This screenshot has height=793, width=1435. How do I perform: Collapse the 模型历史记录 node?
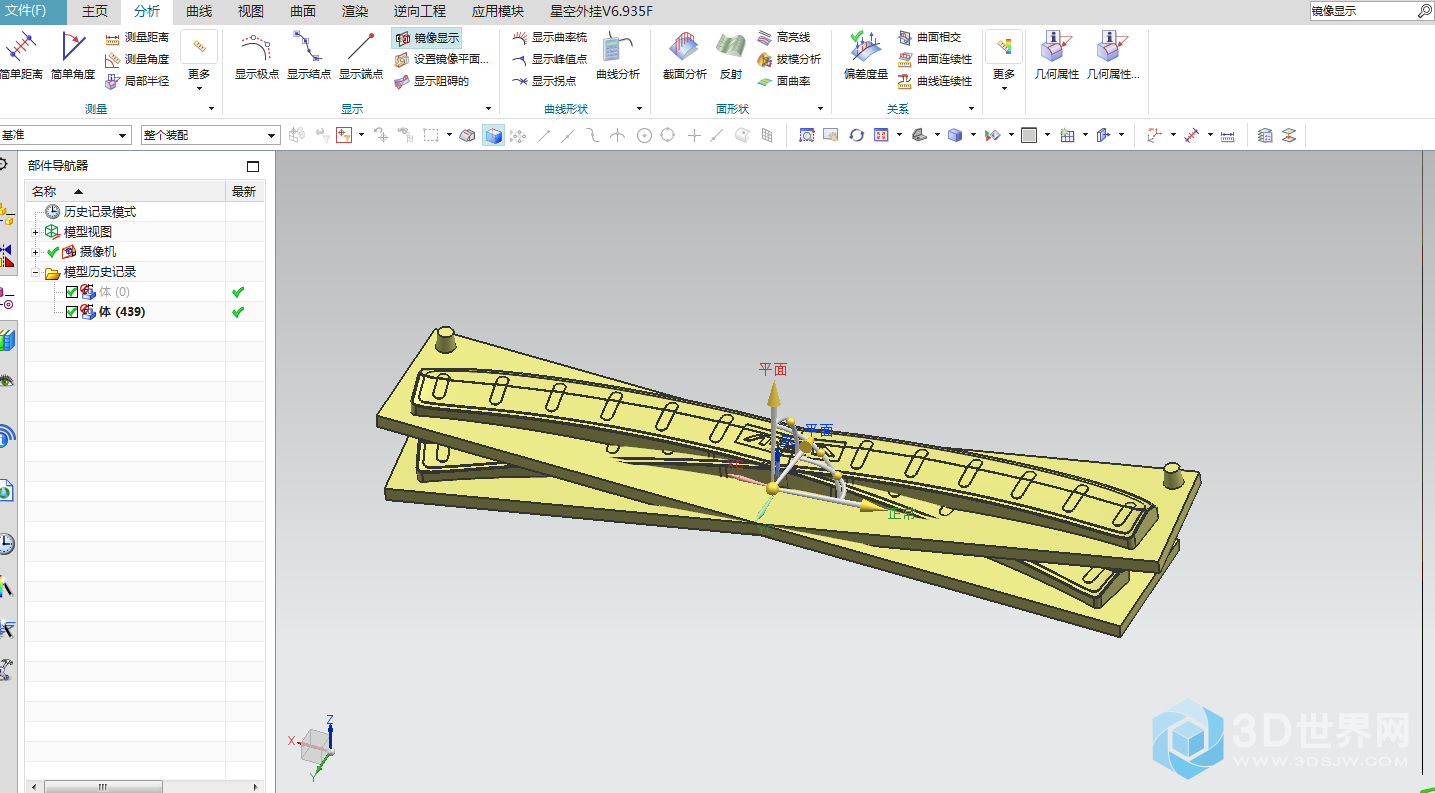point(36,272)
